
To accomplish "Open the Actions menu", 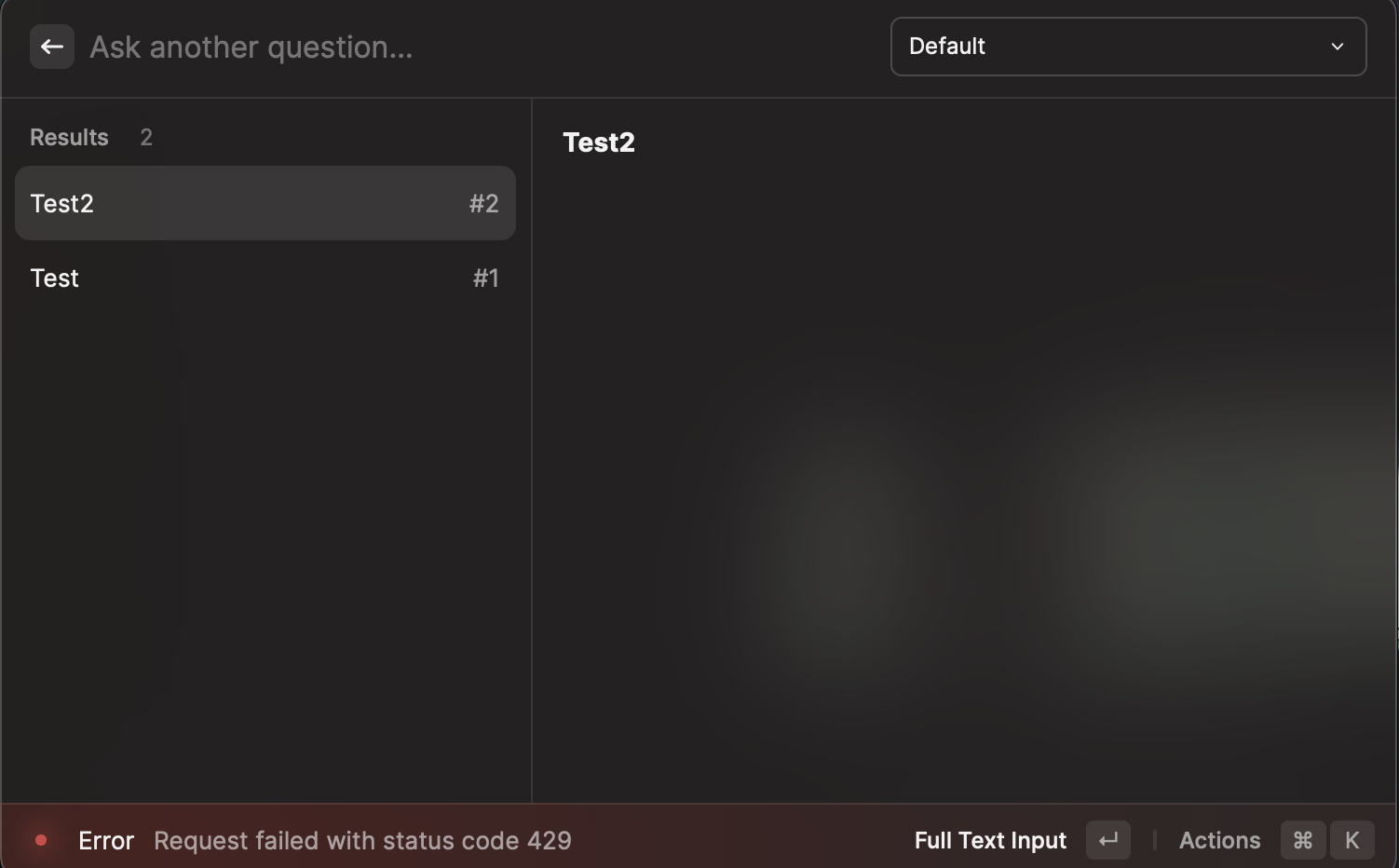I will (1219, 840).
